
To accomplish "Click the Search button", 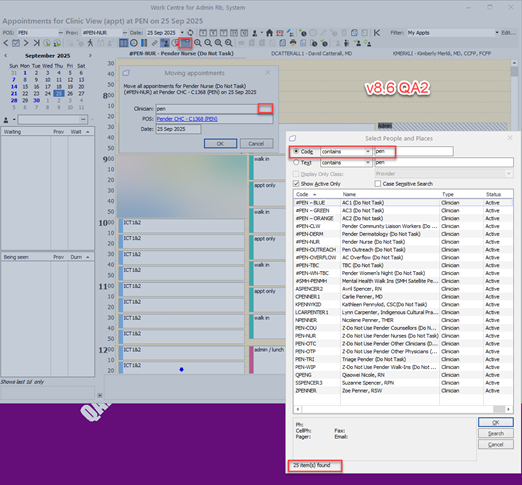I will pos(496,433).
